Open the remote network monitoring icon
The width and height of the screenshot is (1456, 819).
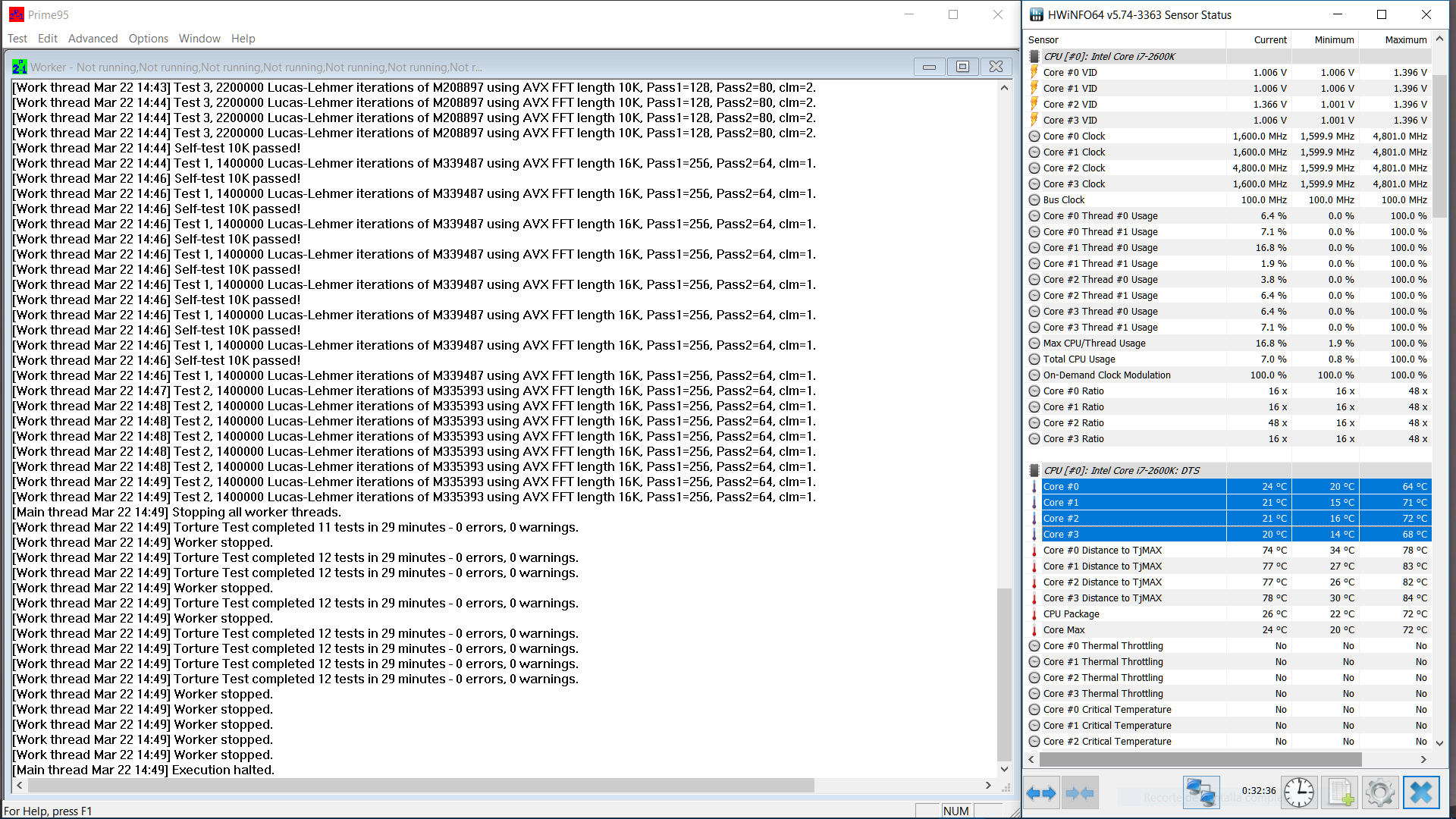1200,793
